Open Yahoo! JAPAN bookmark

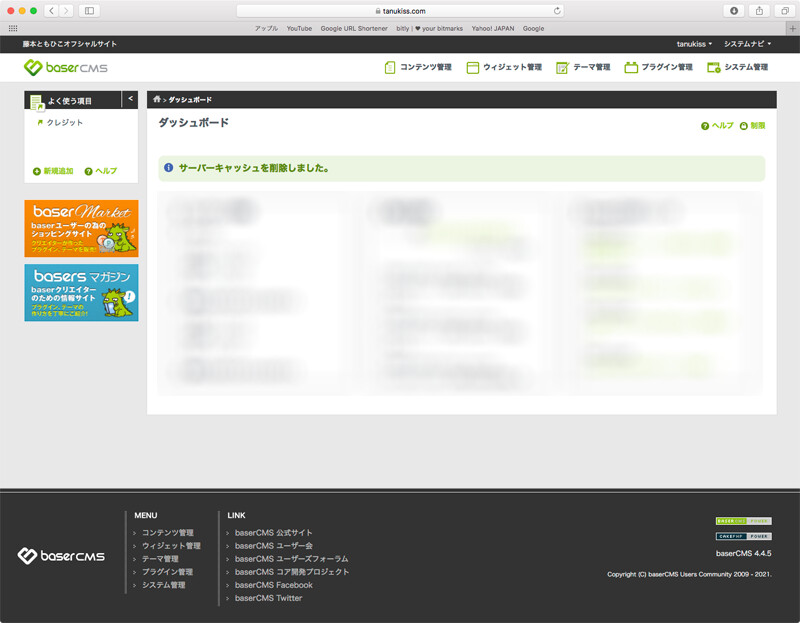493,29
